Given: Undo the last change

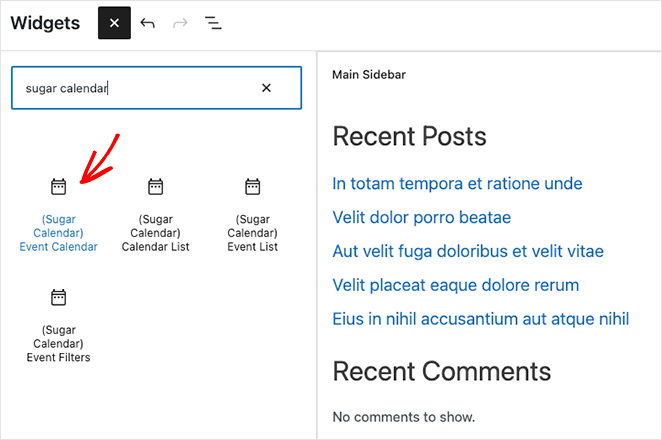Looking at the screenshot, I should [x=147, y=23].
